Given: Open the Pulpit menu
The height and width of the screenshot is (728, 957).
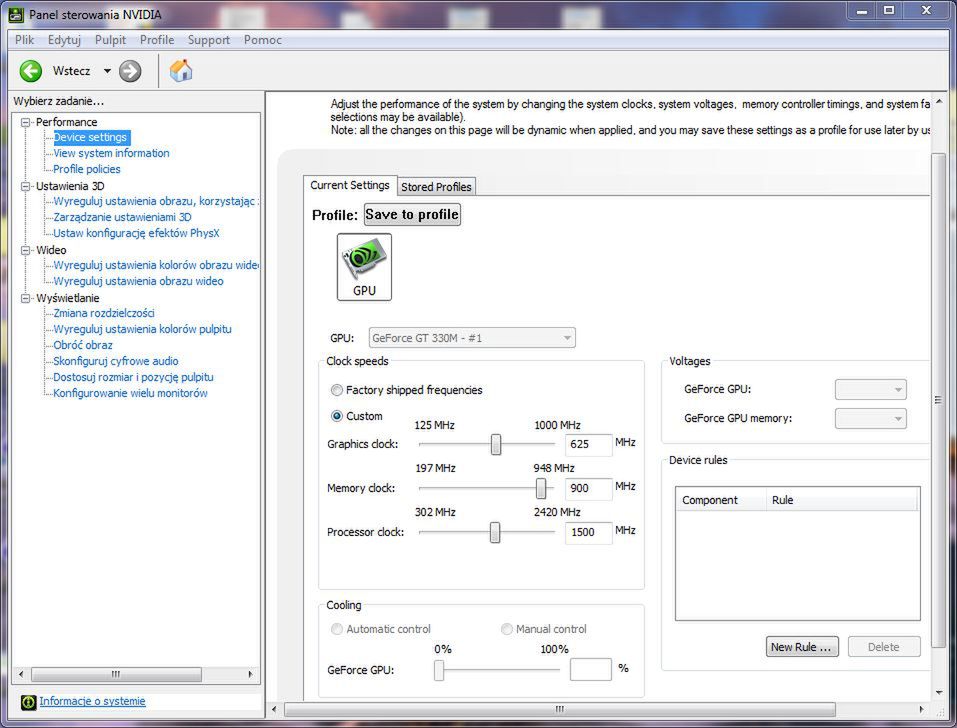Looking at the screenshot, I should [x=110, y=40].
